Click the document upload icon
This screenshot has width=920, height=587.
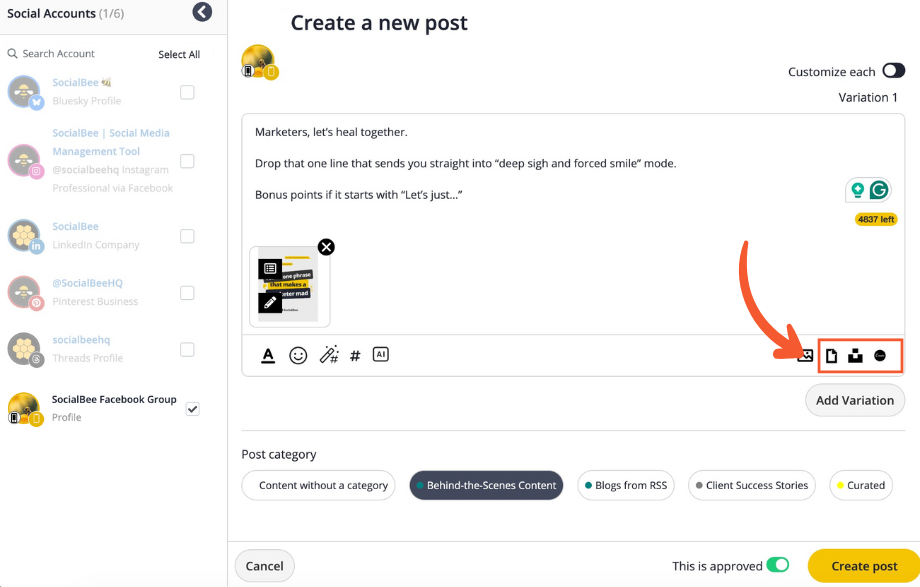point(831,356)
